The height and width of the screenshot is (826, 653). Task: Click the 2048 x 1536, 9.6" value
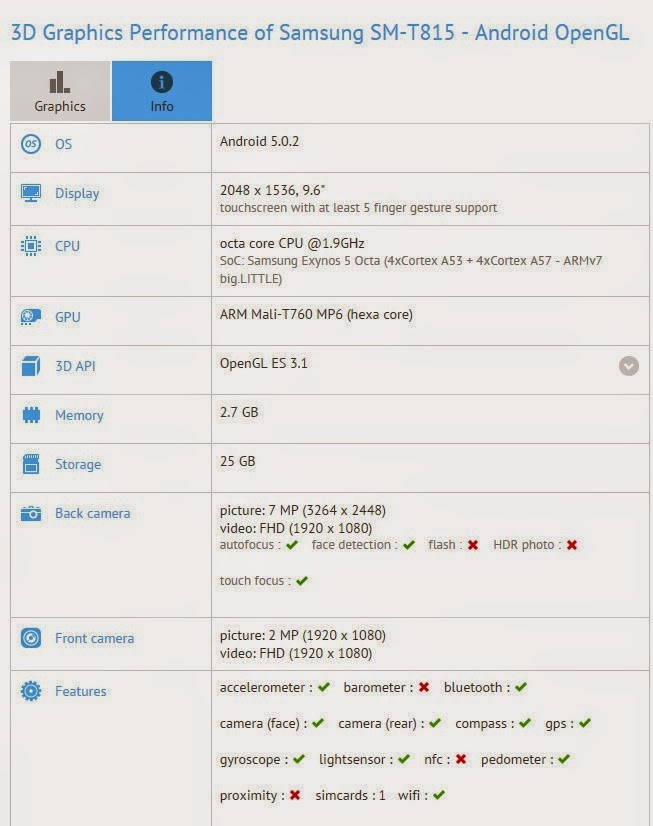[272, 190]
